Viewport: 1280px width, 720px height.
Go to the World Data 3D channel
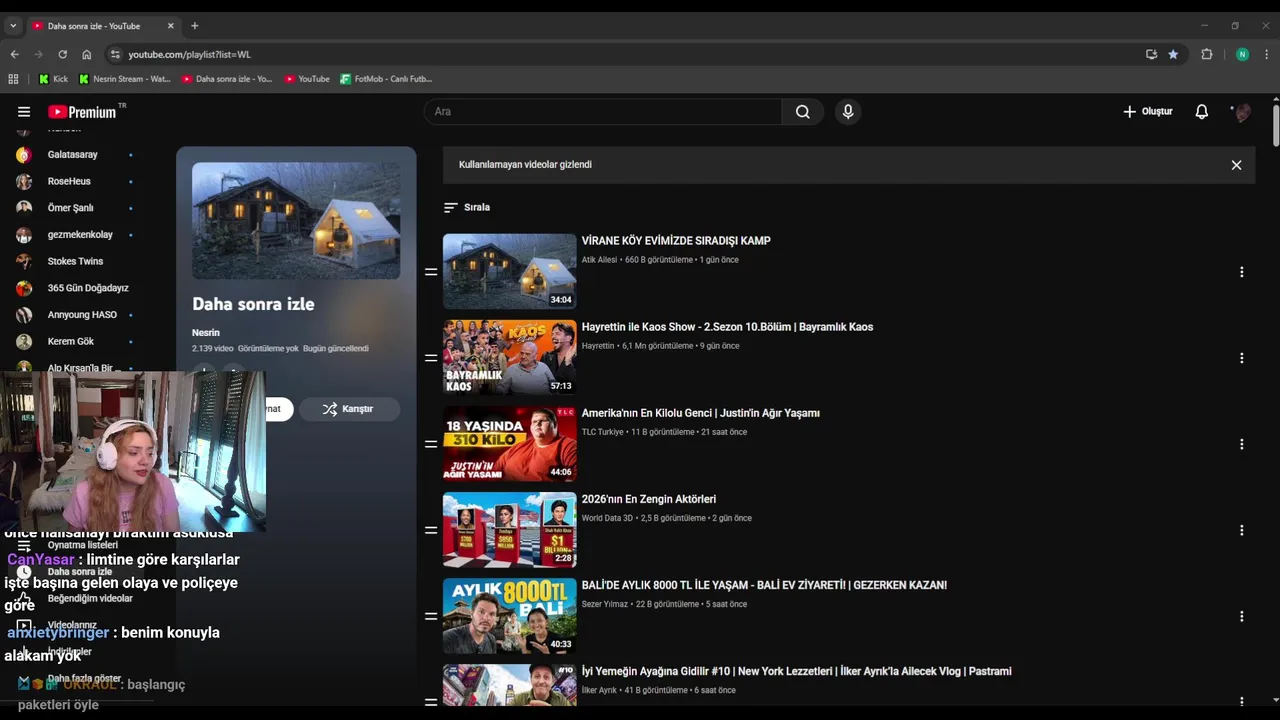(607, 518)
